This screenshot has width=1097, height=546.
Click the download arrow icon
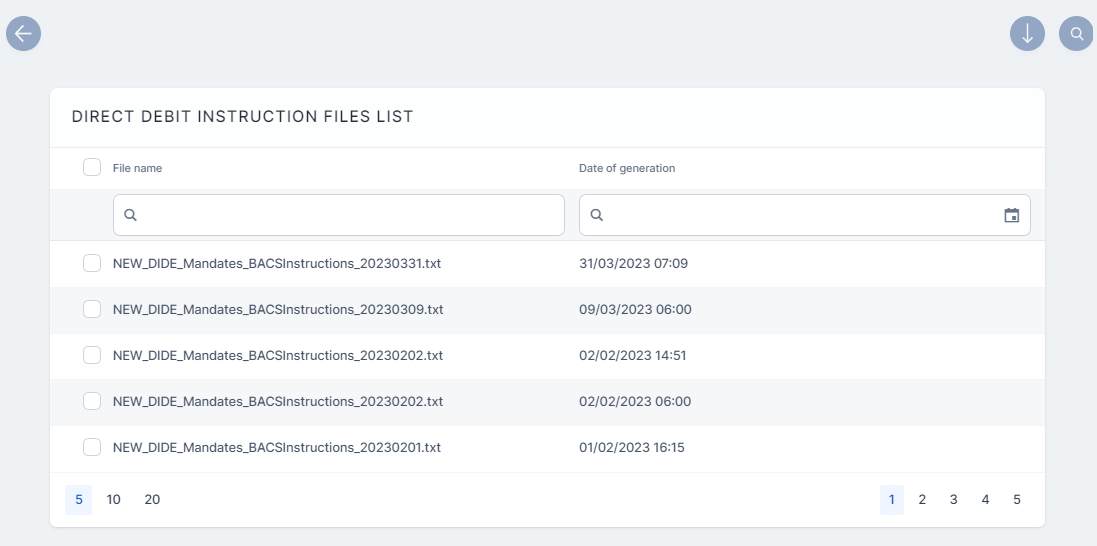click(x=1027, y=33)
